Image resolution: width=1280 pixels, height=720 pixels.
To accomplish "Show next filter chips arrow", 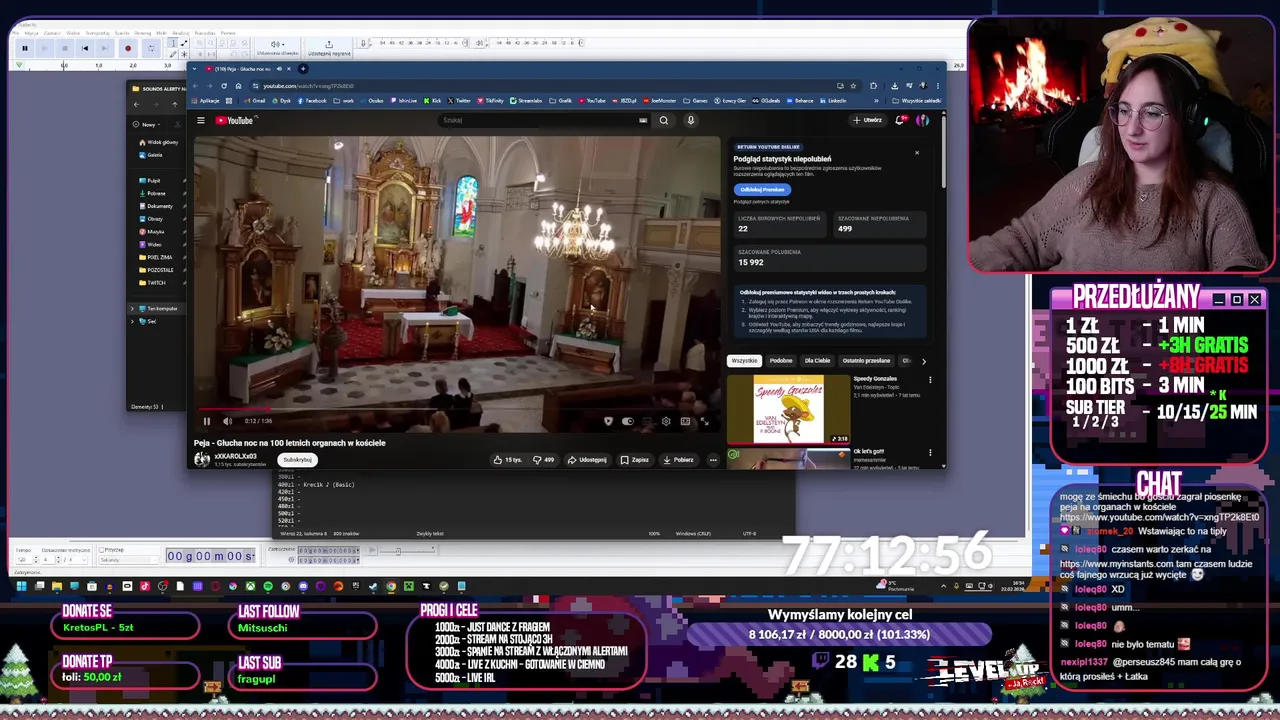I will point(923,361).
